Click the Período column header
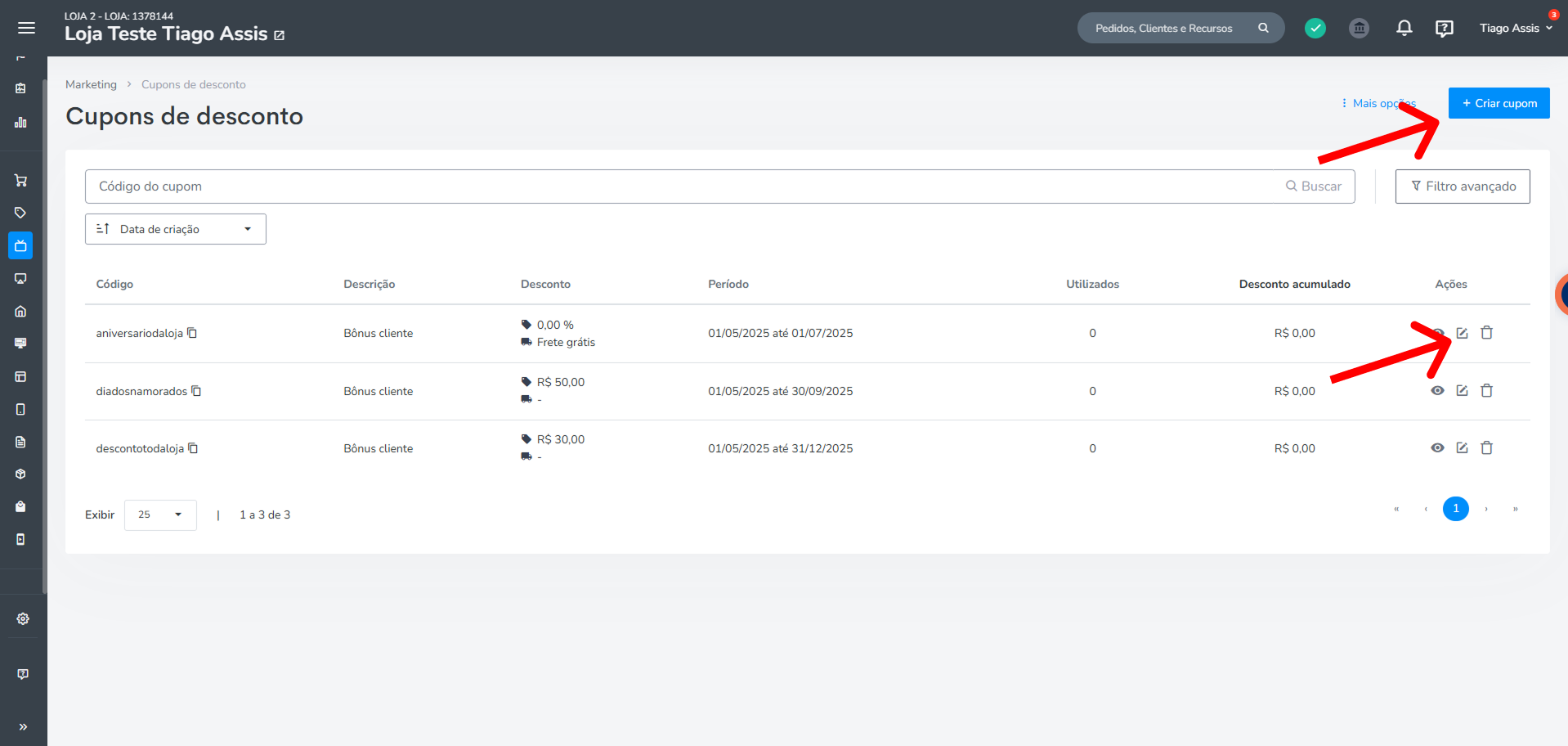Image resolution: width=1568 pixels, height=746 pixels. pos(728,284)
